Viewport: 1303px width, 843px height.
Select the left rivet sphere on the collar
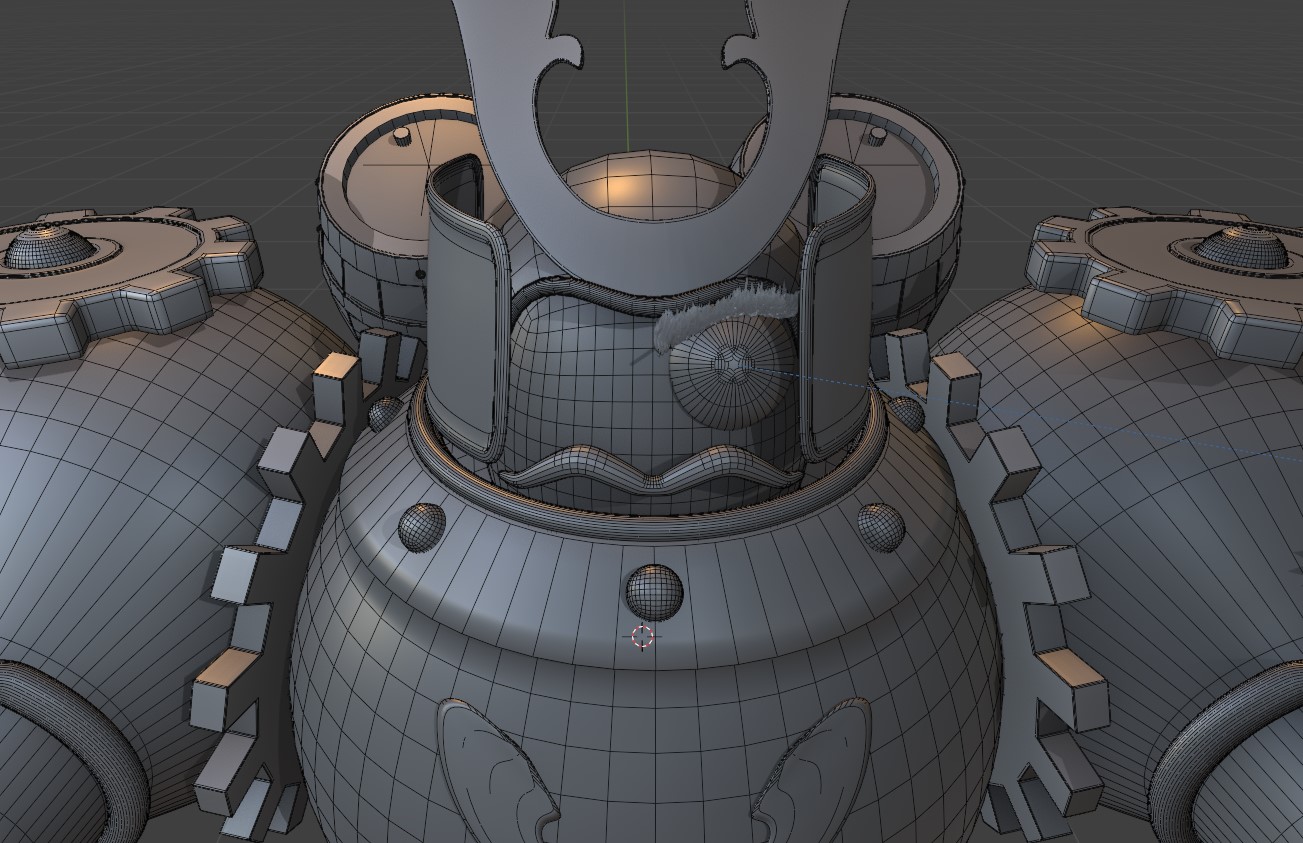(x=422, y=526)
